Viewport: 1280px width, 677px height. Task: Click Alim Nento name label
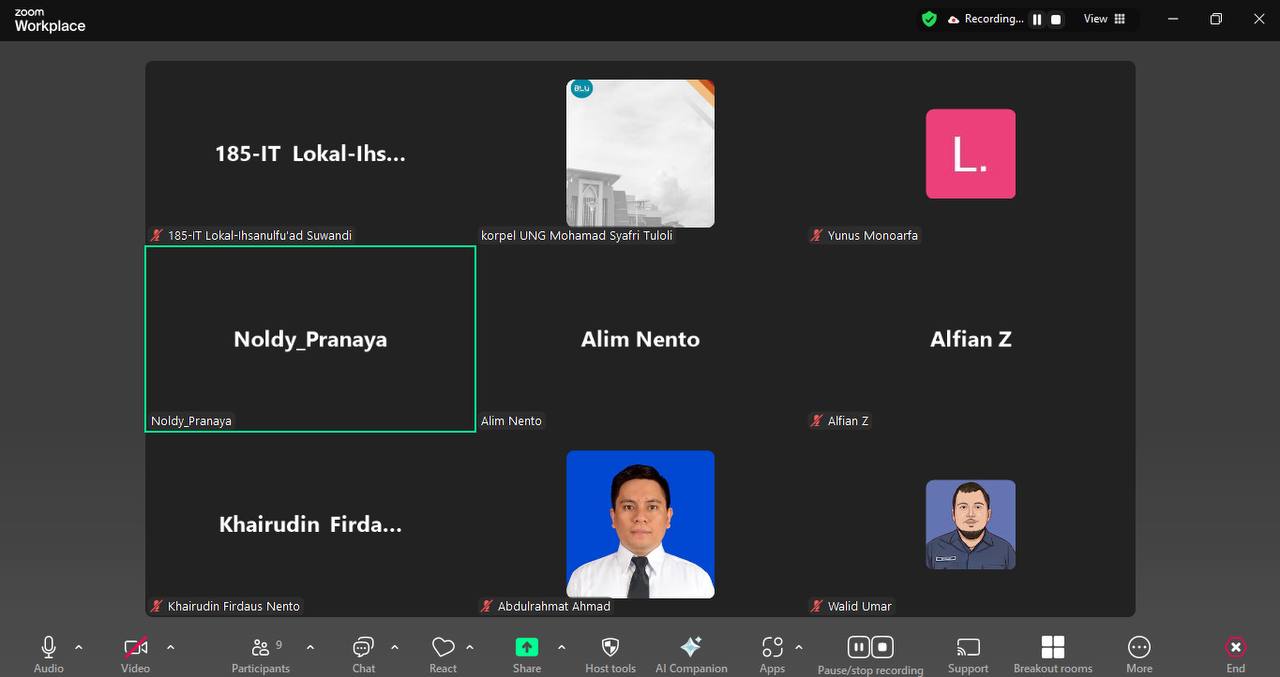point(511,421)
